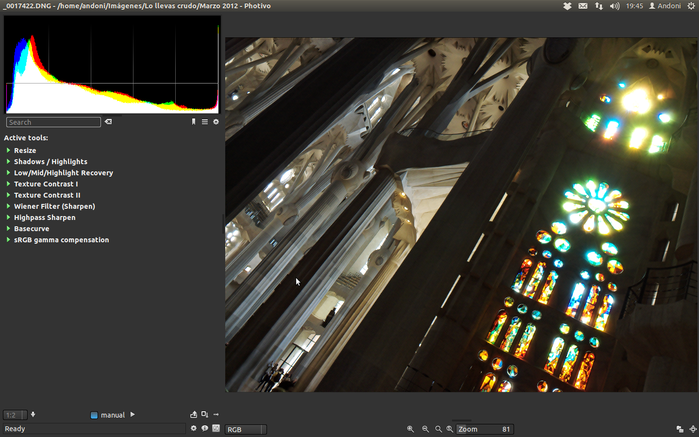Expand the Basecurve tool section
Image resolution: width=699 pixels, height=437 pixels.
[x=9, y=228]
